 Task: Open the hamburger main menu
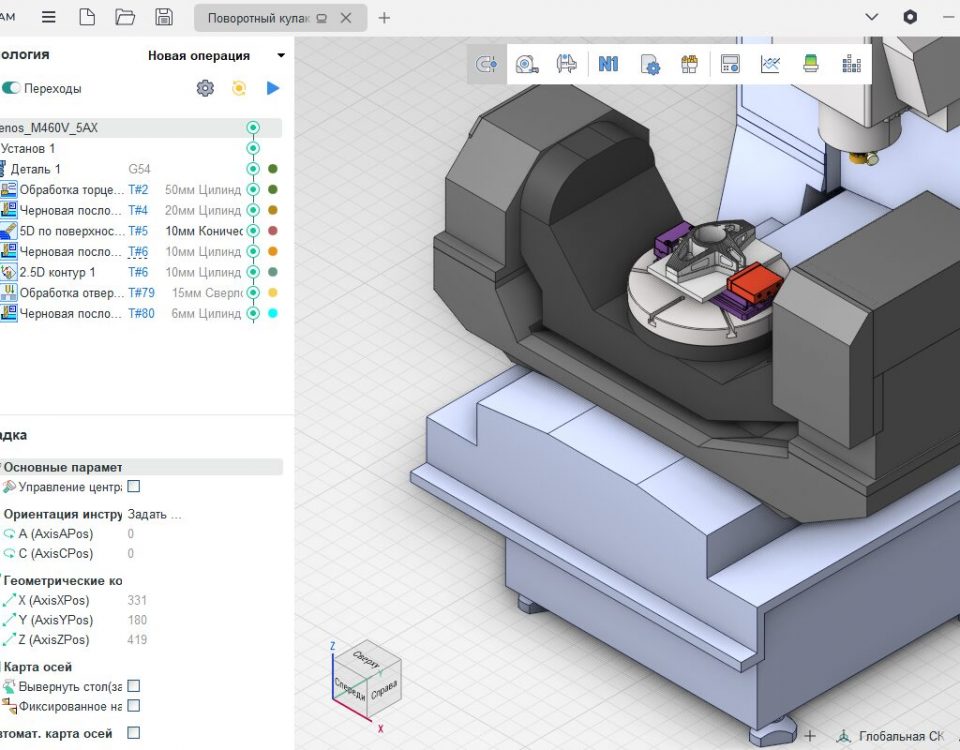tap(48, 17)
